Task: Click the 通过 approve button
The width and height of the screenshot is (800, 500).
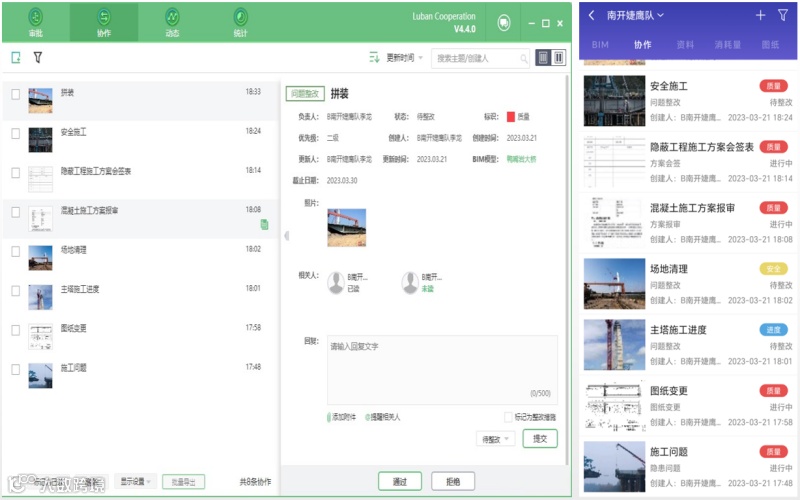Action: (400, 482)
